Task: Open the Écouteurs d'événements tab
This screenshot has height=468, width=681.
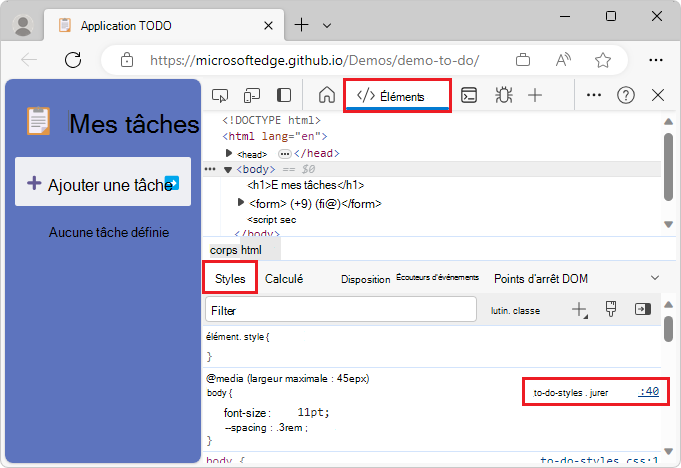Action: pos(437,277)
